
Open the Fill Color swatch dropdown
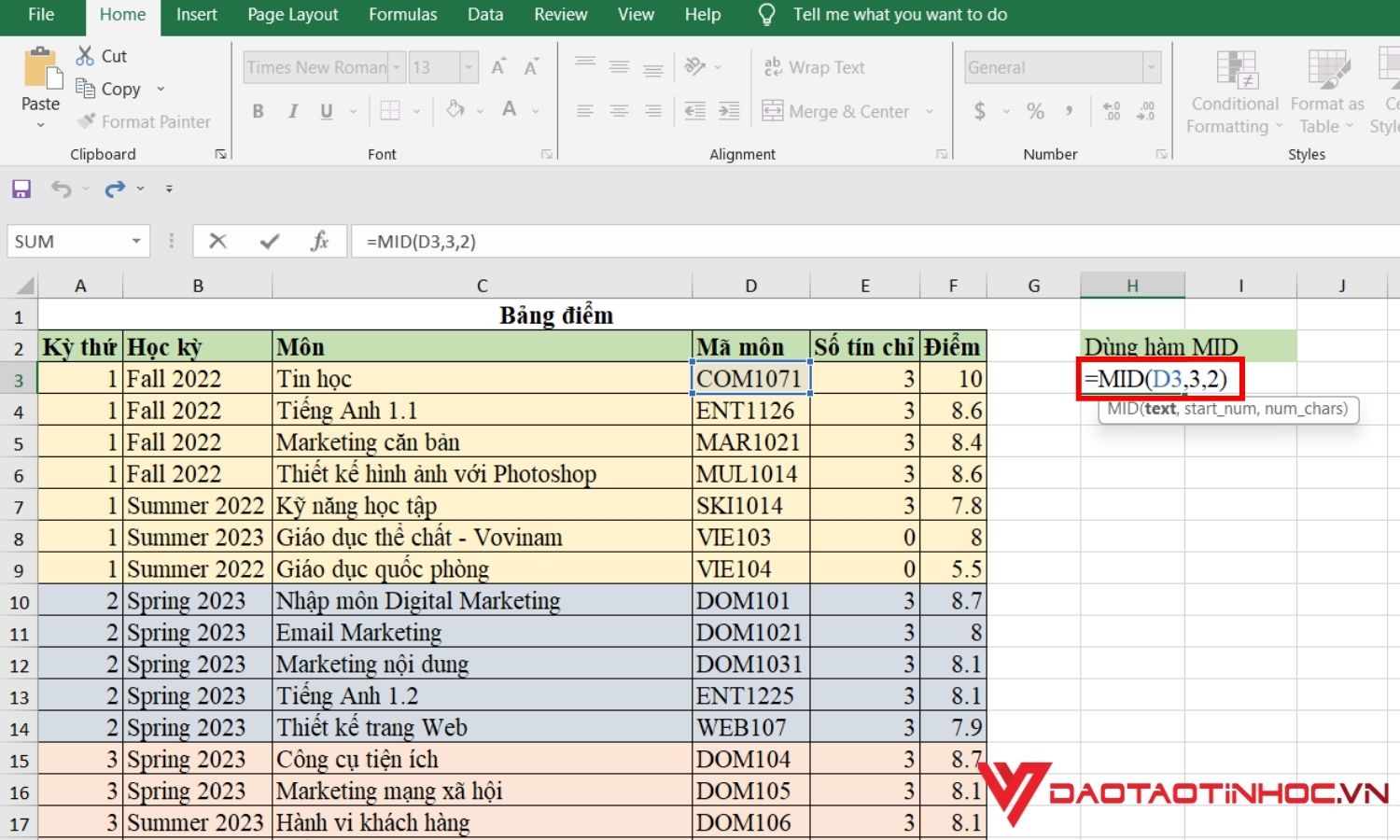480,110
